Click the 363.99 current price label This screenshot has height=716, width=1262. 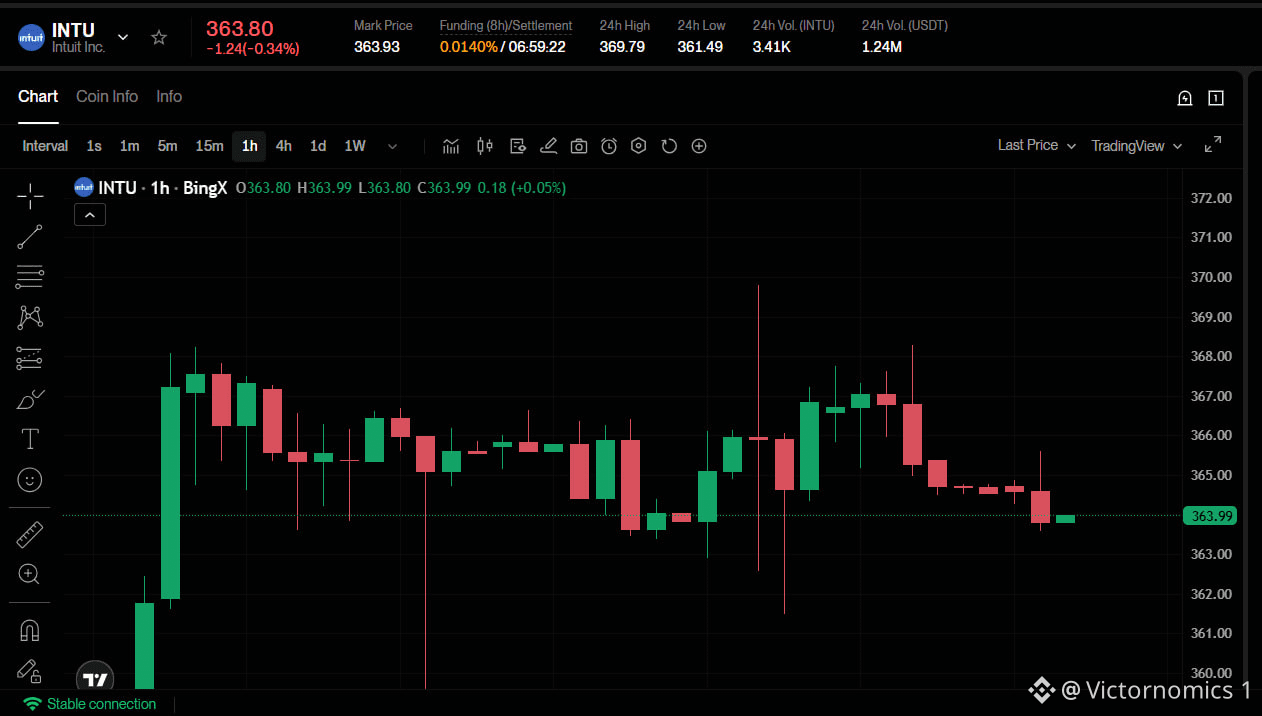tap(1211, 516)
